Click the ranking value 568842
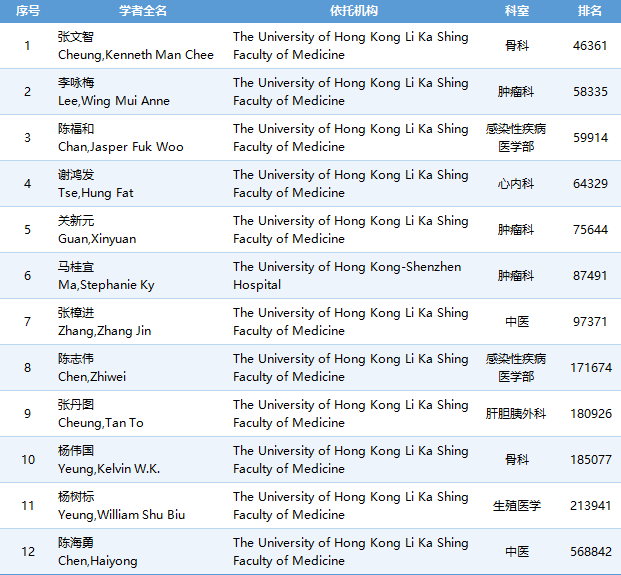This screenshot has height=575, width=621. pos(590,552)
